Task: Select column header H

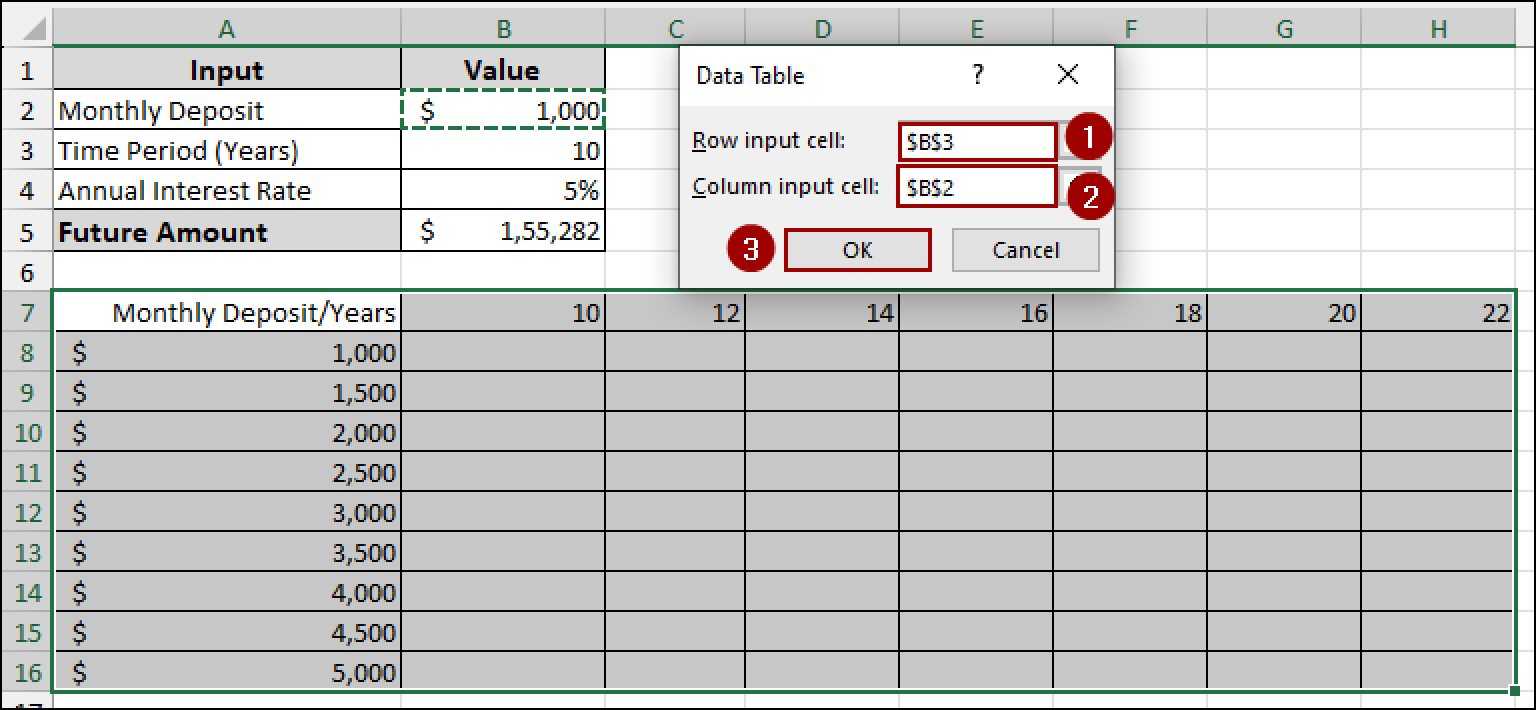Action: (x=1438, y=28)
